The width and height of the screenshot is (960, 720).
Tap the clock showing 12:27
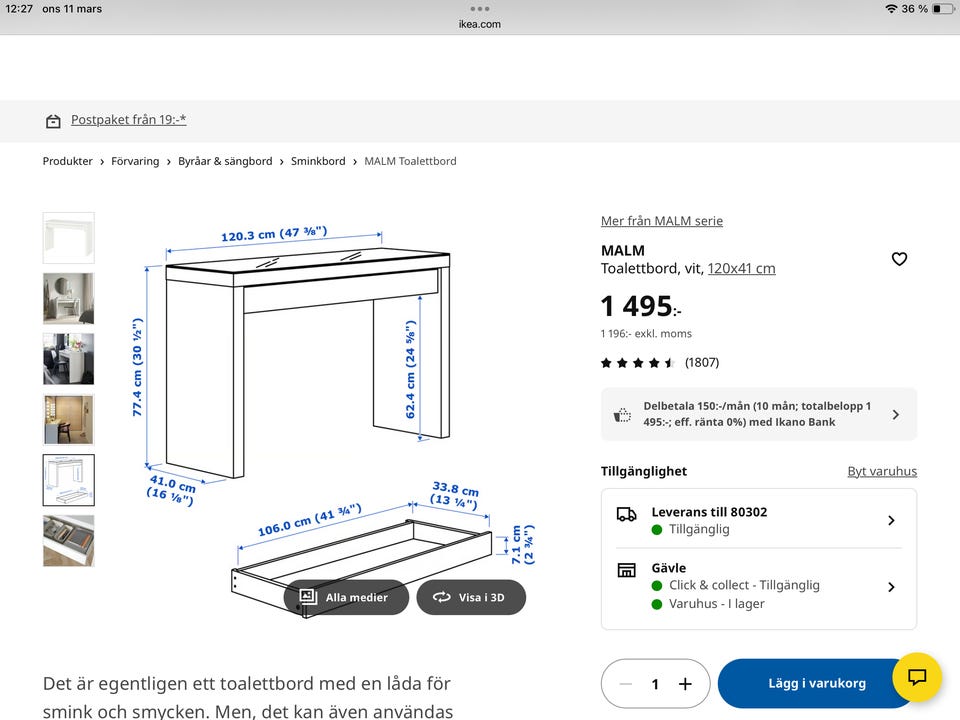tap(19, 9)
